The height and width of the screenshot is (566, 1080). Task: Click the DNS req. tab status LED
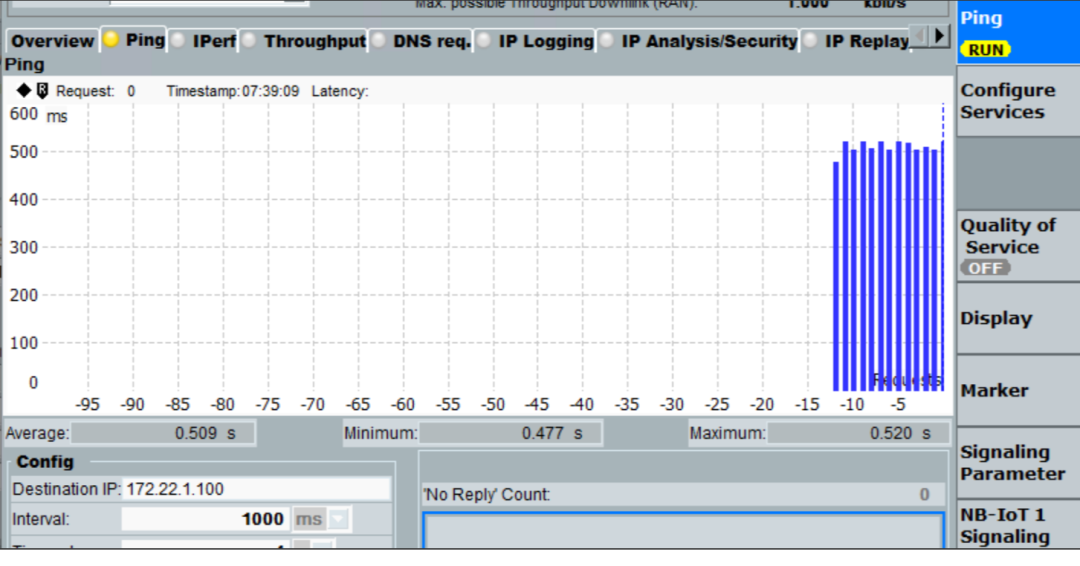click(x=379, y=41)
